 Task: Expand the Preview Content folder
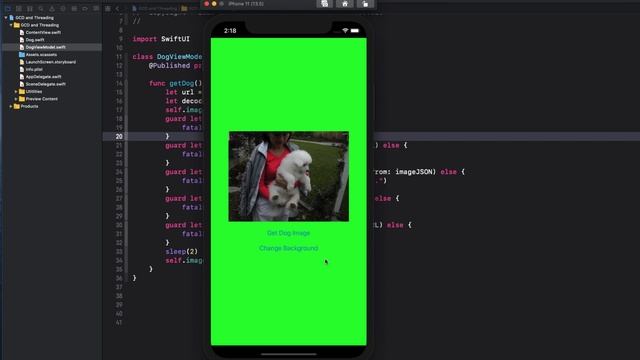[16, 99]
